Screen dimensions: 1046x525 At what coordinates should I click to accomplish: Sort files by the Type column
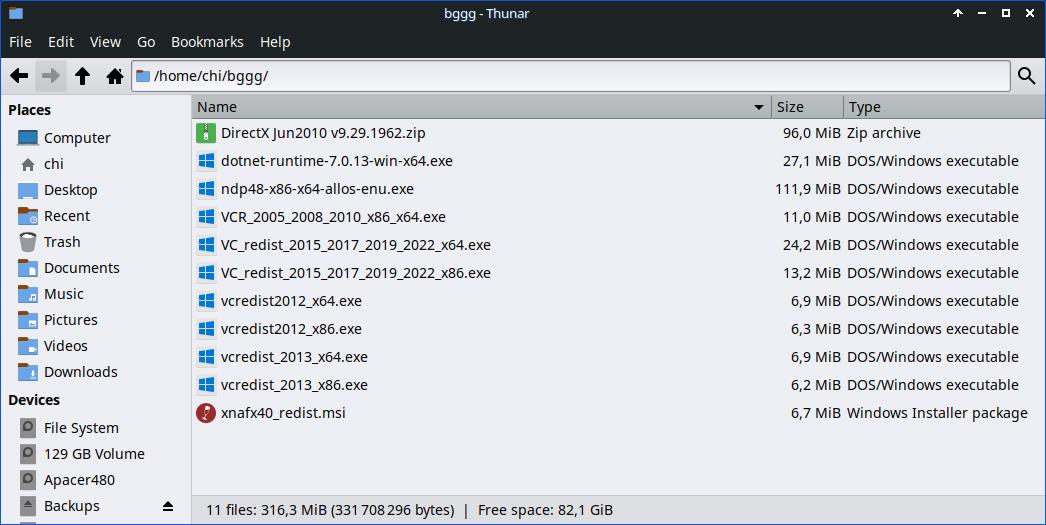(x=864, y=107)
